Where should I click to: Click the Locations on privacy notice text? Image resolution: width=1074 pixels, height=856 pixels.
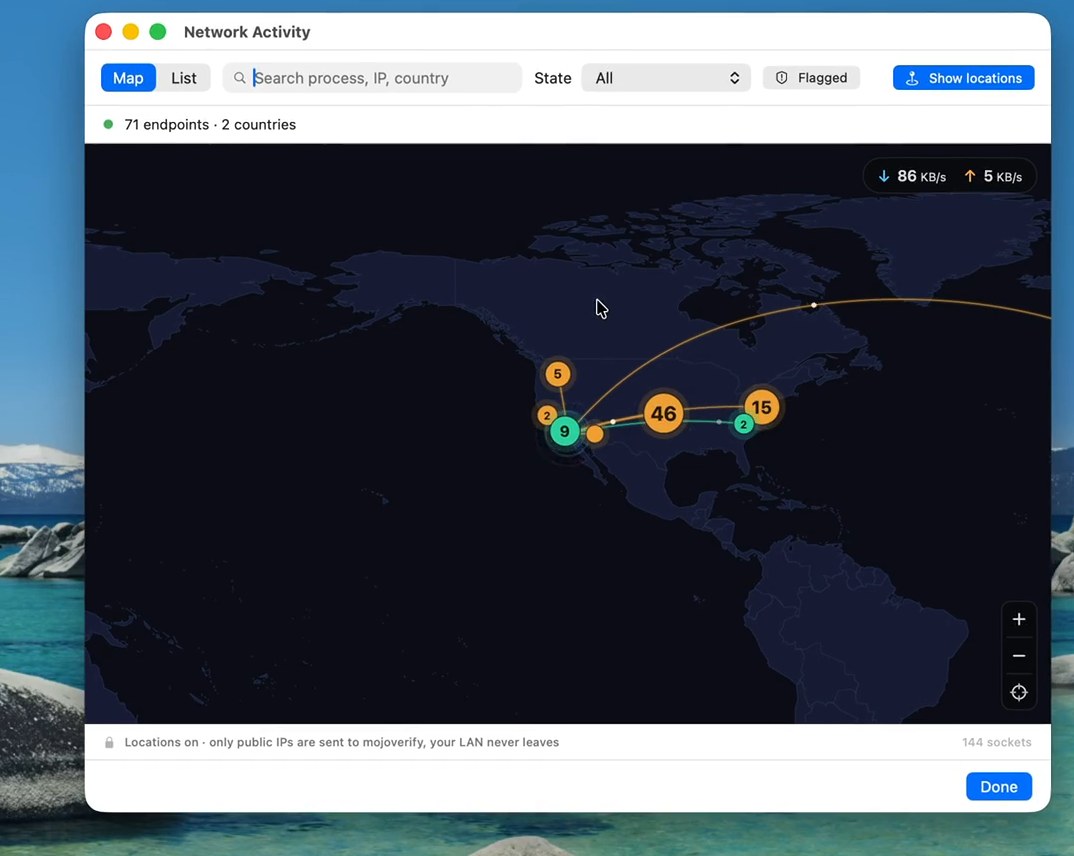[x=342, y=742]
